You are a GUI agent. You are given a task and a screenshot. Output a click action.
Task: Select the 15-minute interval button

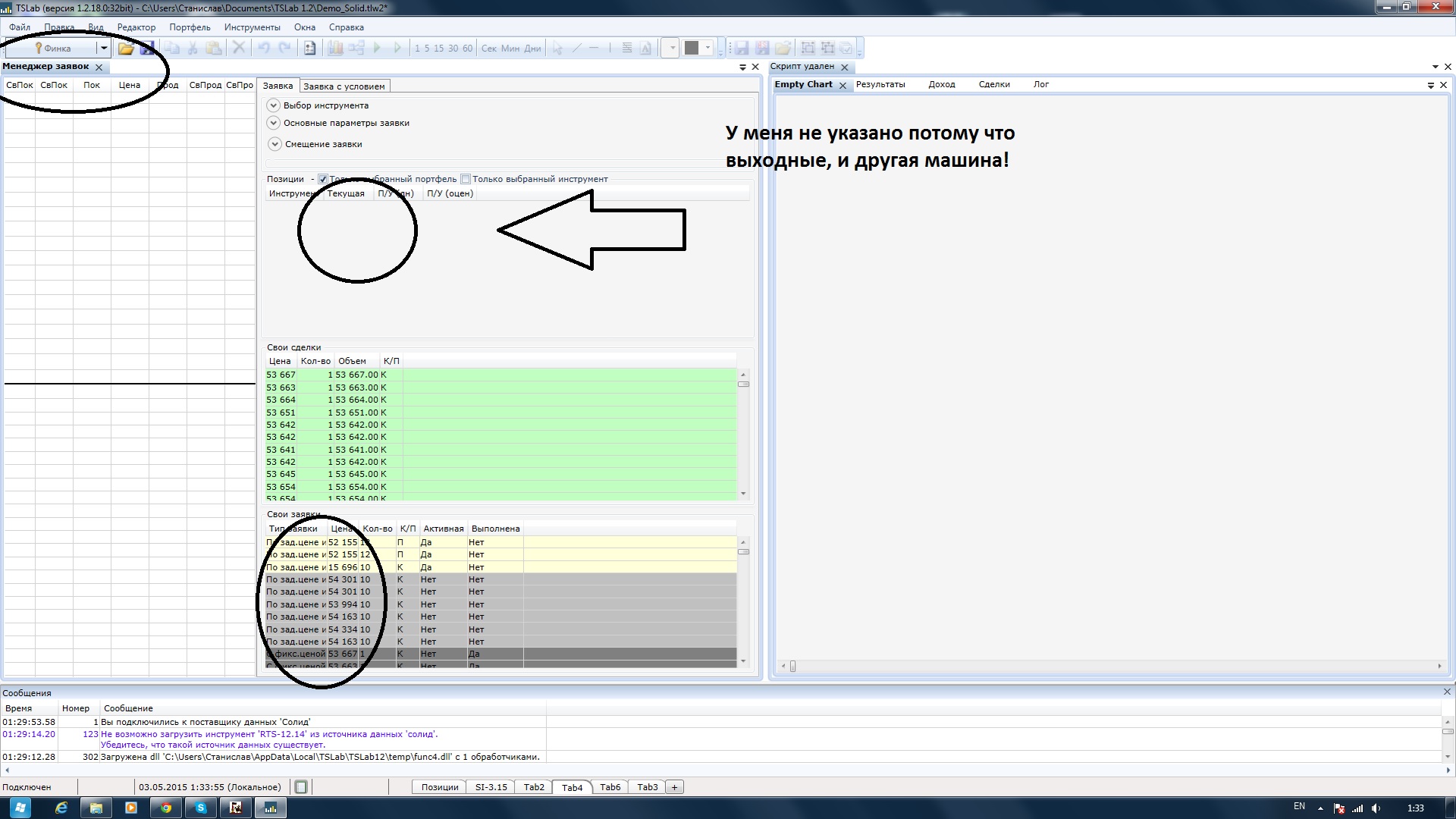[438, 49]
